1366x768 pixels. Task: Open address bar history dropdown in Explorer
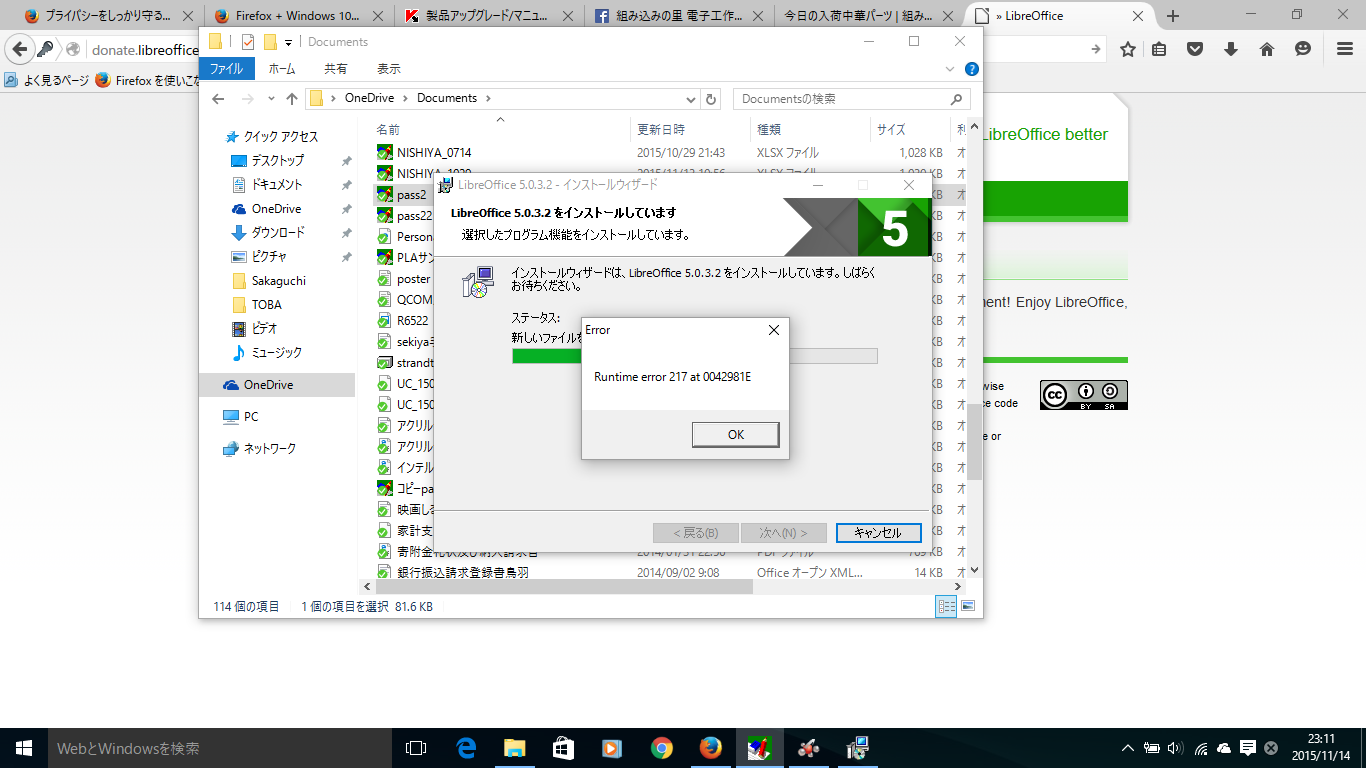pos(691,99)
